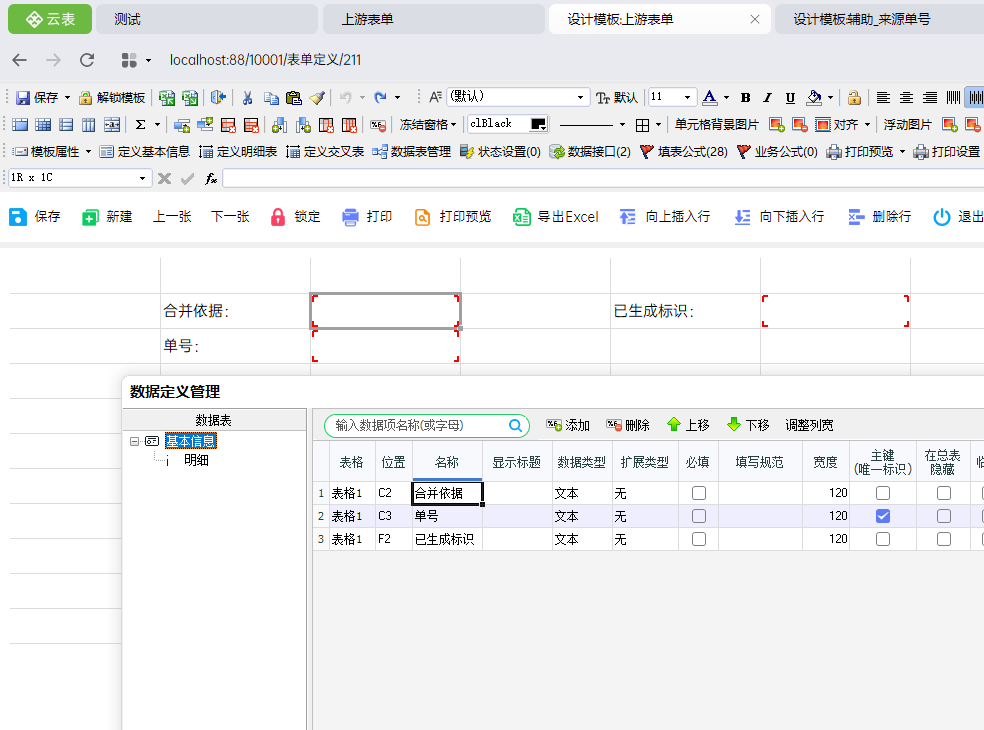Open the 填表公式(28) menu item
Image resolution: width=984 pixels, height=730 pixels.
tap(683, 152)
